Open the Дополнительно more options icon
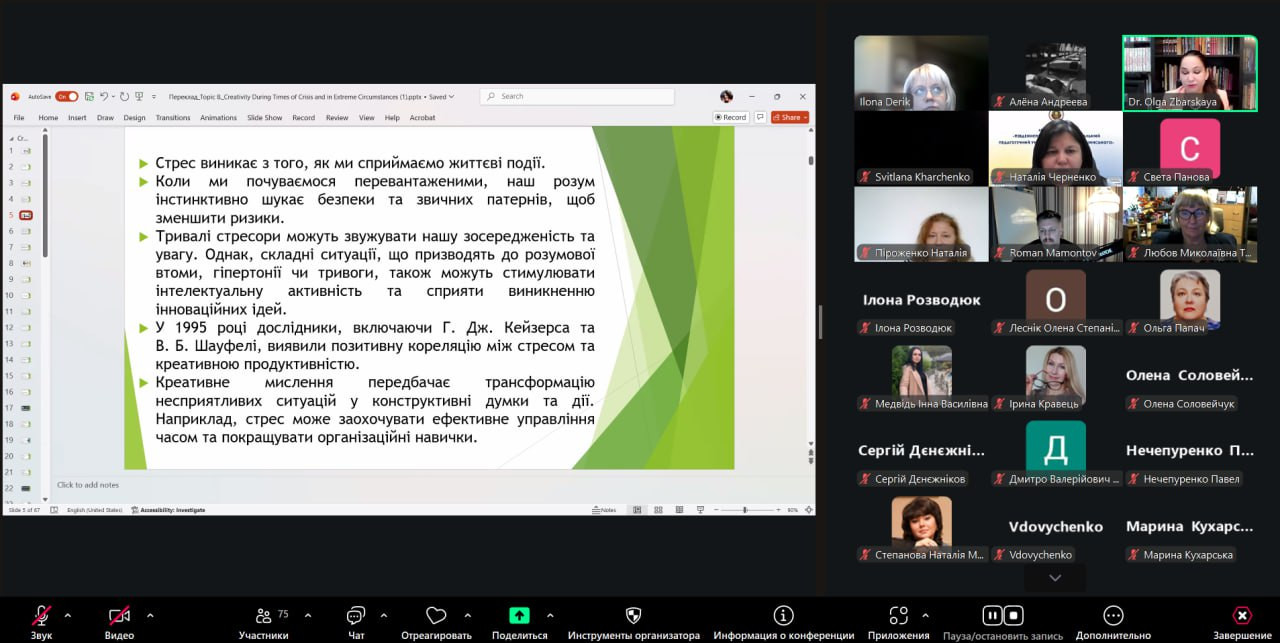 [1113, 615]
